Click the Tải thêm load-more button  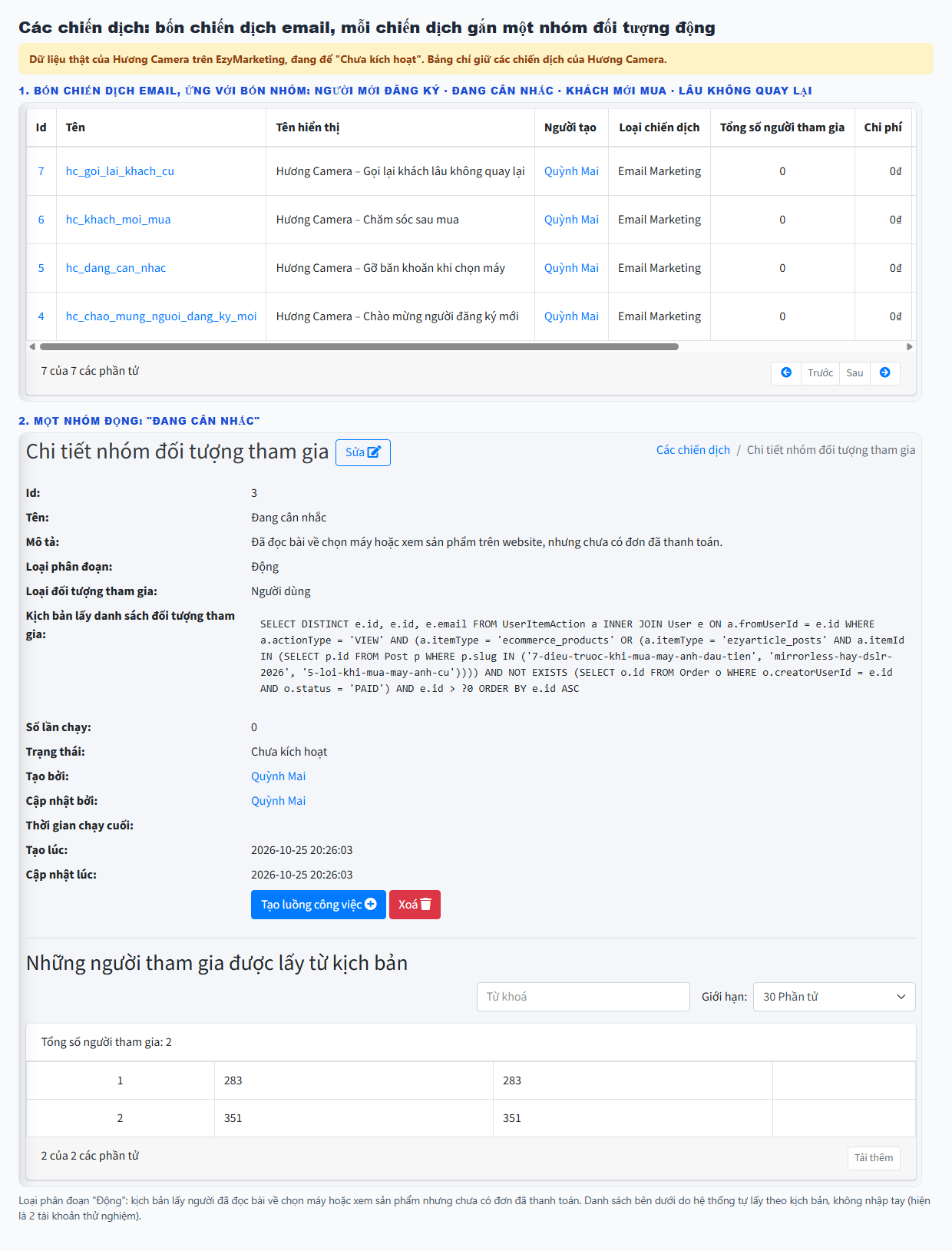(x=874, y=1158)
